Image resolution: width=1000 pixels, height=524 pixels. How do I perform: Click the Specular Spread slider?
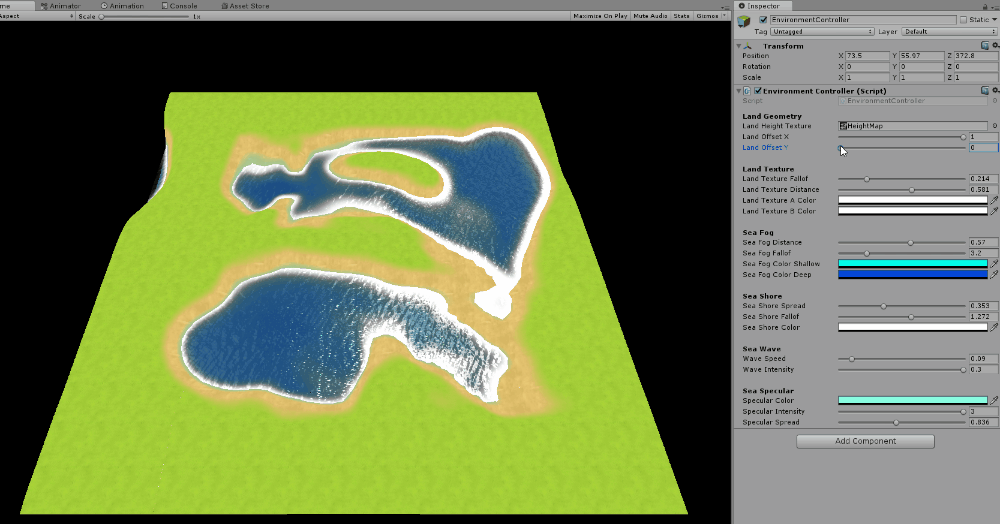(x=901, y=423)
